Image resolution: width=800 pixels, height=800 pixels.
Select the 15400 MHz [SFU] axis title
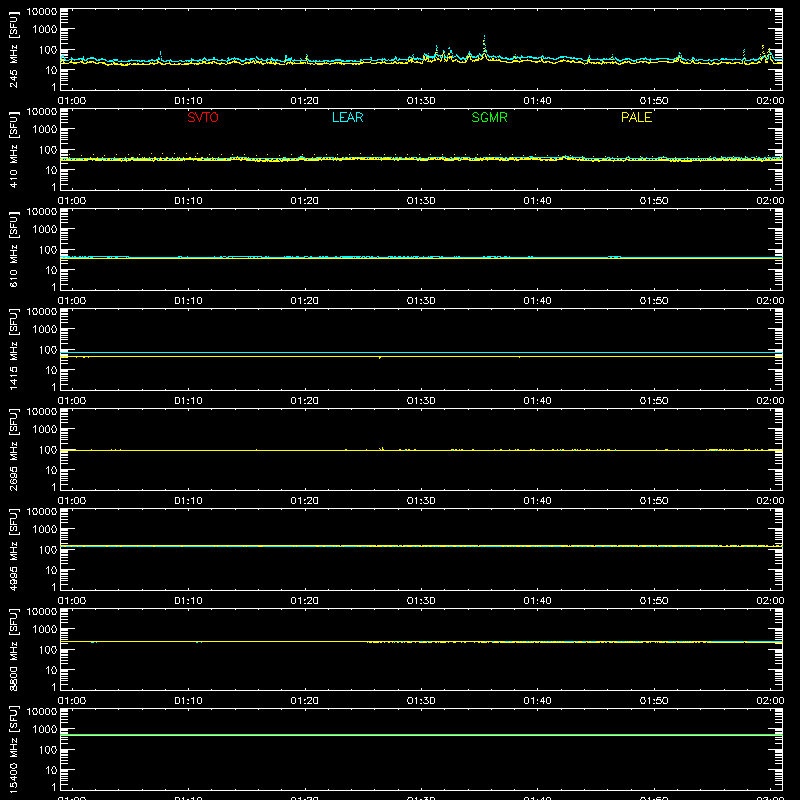click(x=13, y=750)
